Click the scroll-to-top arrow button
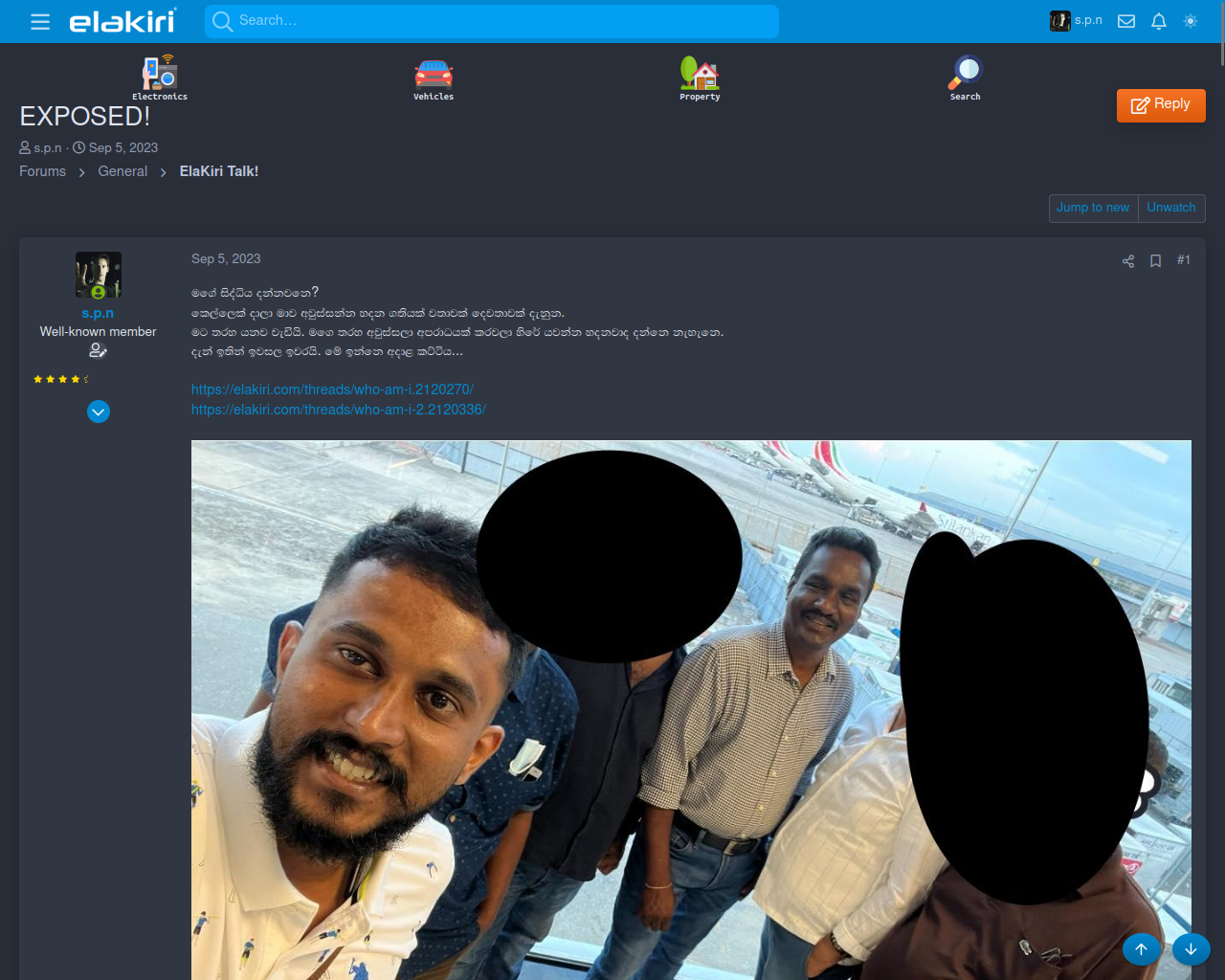The image size is (1225, 980). click(x=1142, y=949)
